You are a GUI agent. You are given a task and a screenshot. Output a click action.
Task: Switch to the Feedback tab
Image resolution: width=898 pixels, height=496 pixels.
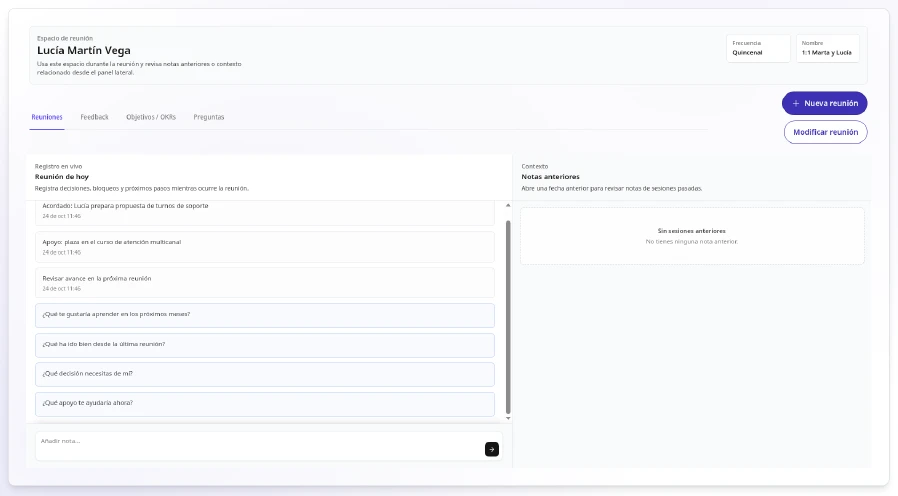click(94, 117)
